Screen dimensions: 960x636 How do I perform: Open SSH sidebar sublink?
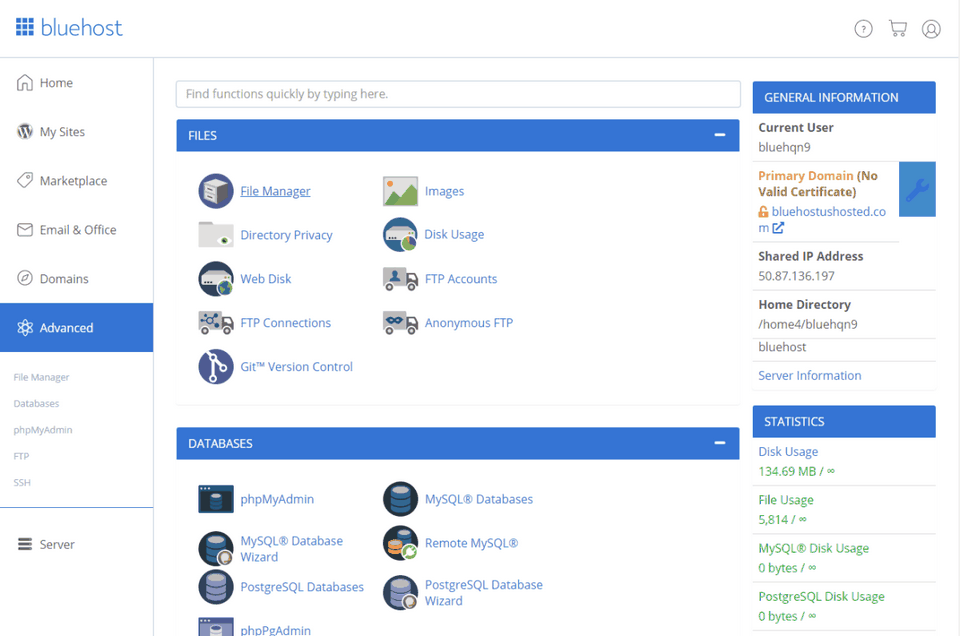click(22, 482)
